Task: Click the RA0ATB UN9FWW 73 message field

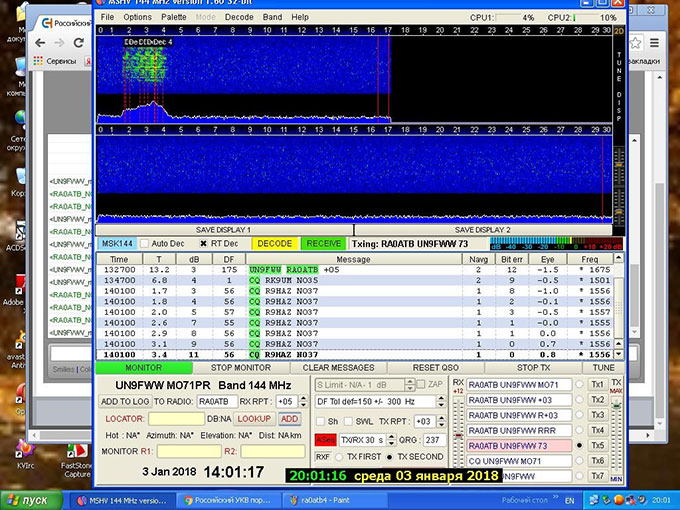Action: 519,446
